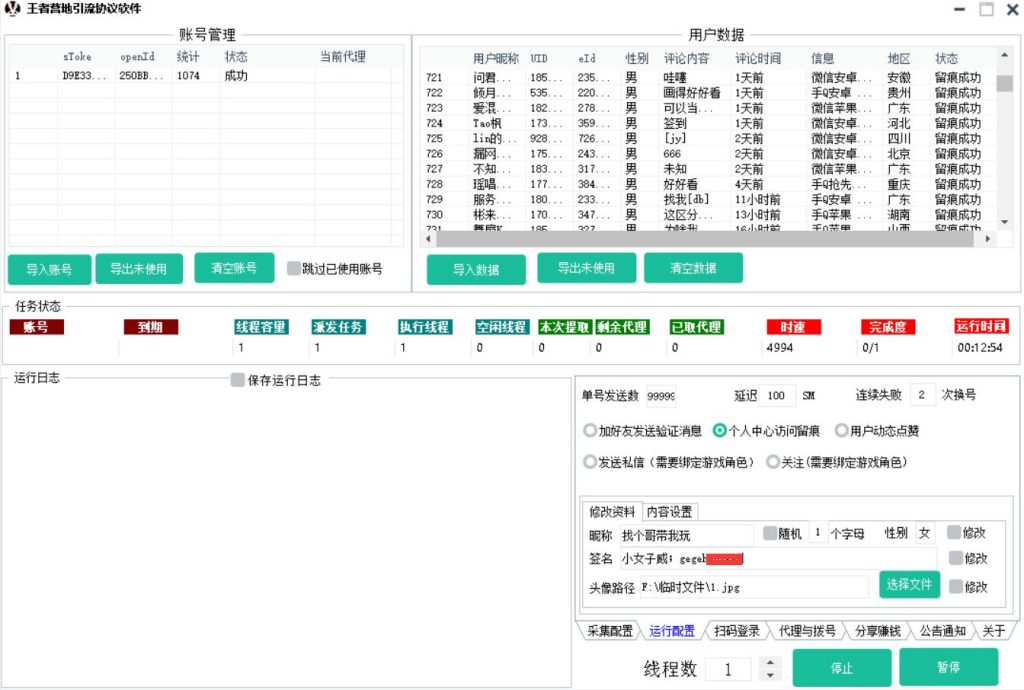The width and height of the screenshot is (1024, 690).
Task: Click user data table scroll-right arrow
Action: (990, 239)
